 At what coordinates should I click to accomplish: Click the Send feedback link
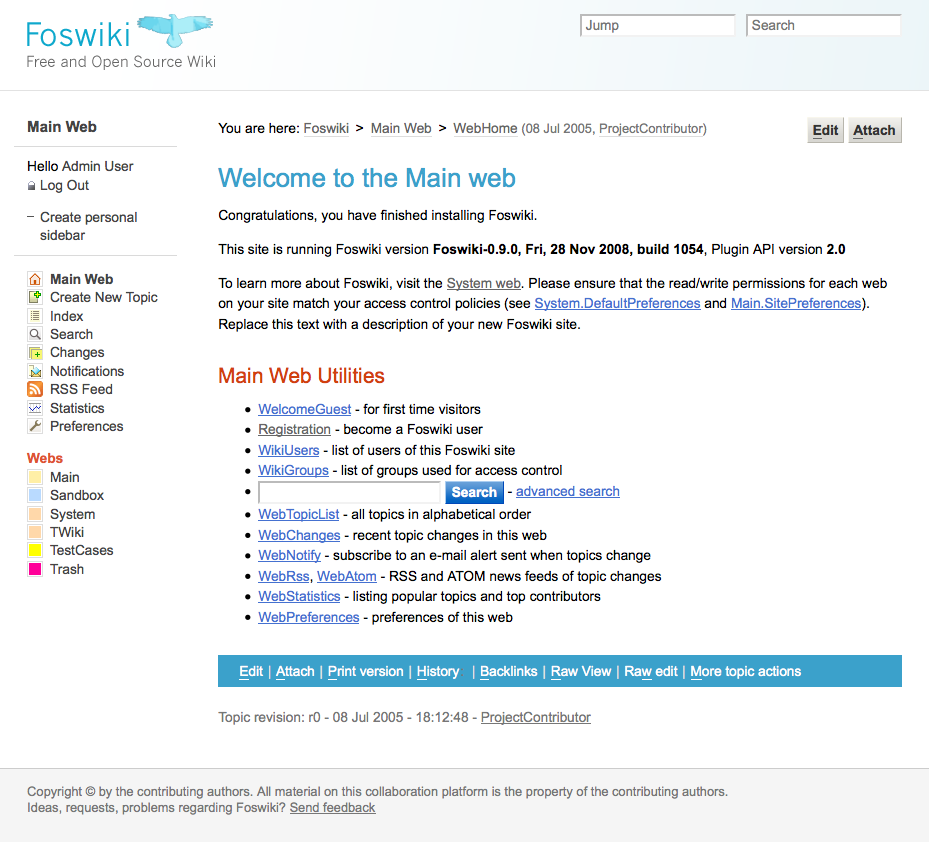pyautogui.click(x=332, y=808)
